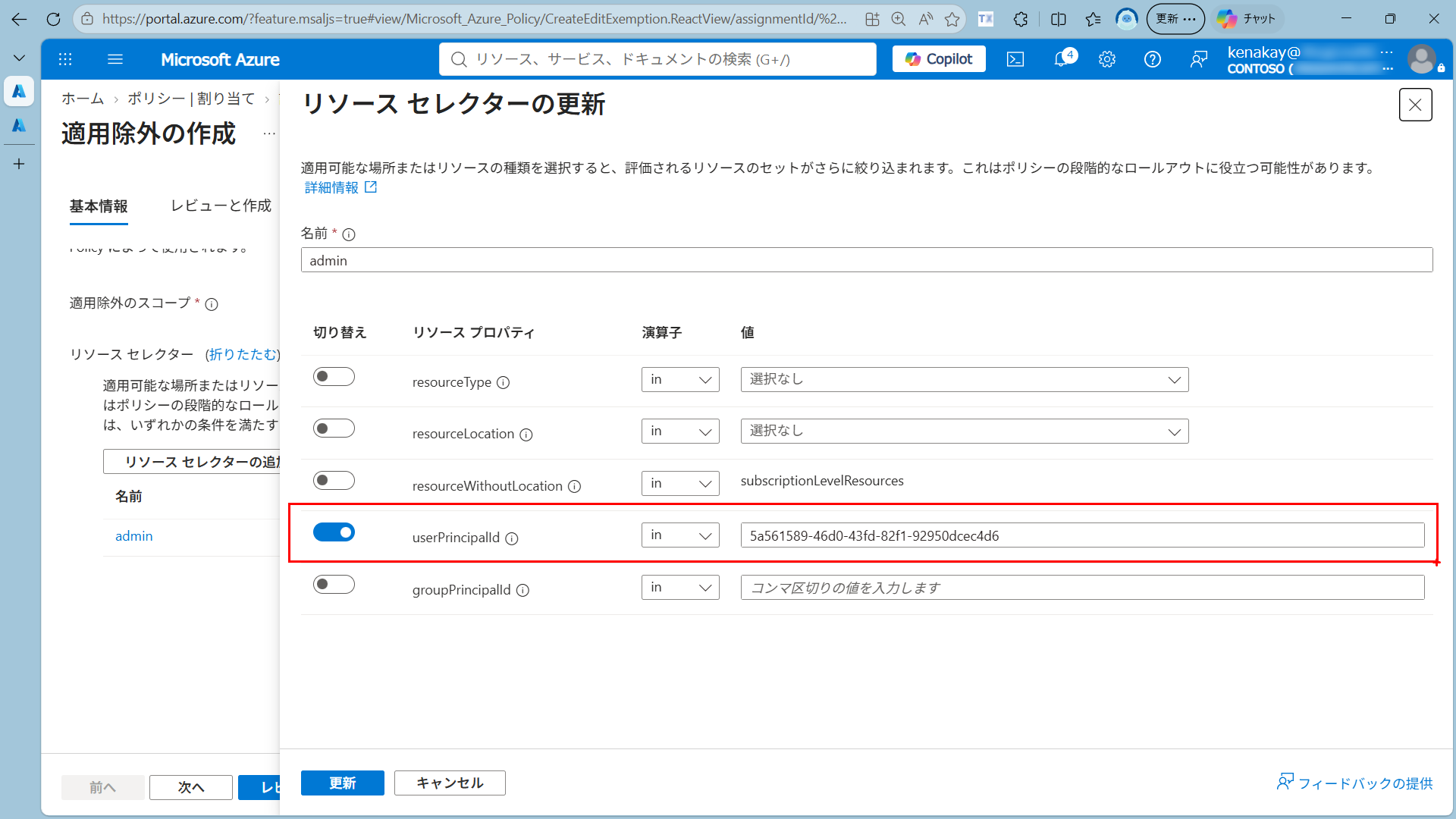Launch Cloud Shell from the top bar
The image size is (1456, 819).
[1015, 59]
